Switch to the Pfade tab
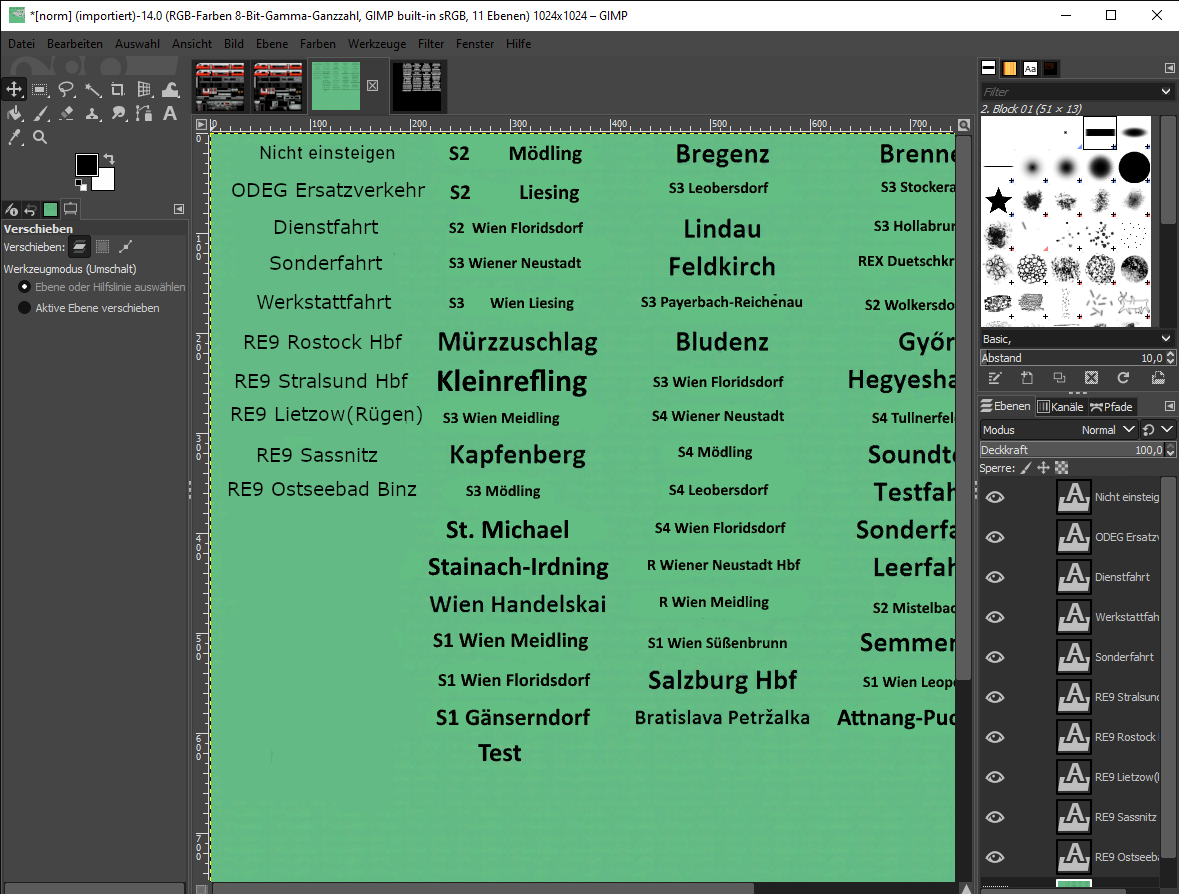Viewport: 1179px width, 894px height. pos(1111,407)
